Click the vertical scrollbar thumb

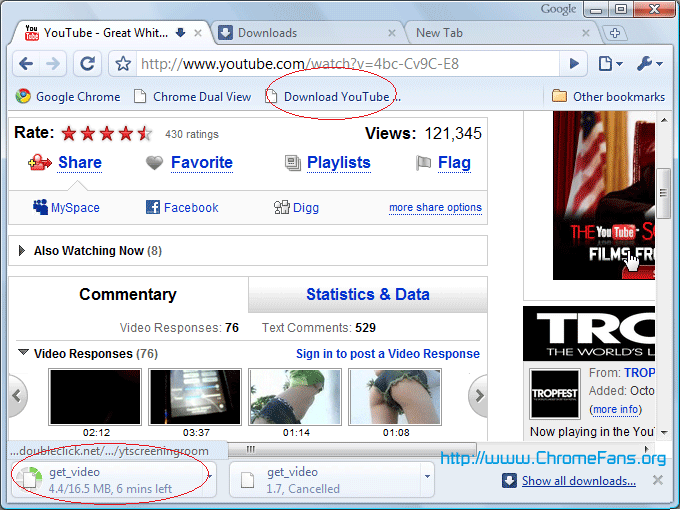663,193
